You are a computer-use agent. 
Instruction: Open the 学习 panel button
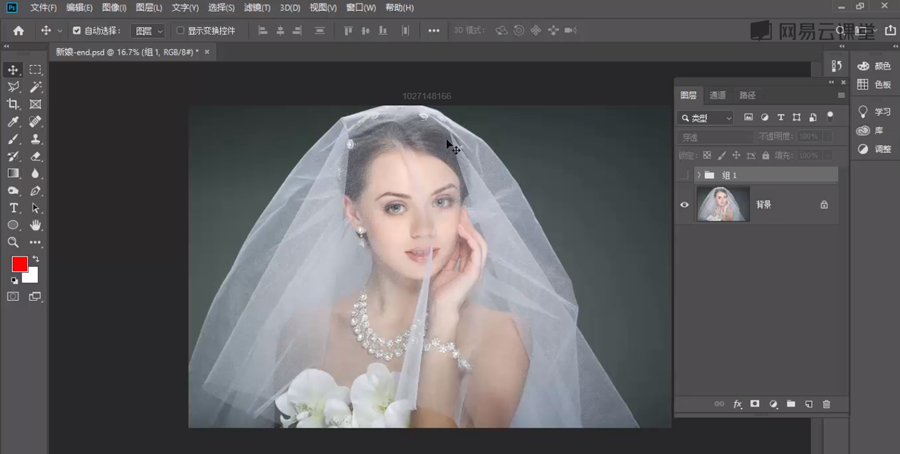point(873,112)
